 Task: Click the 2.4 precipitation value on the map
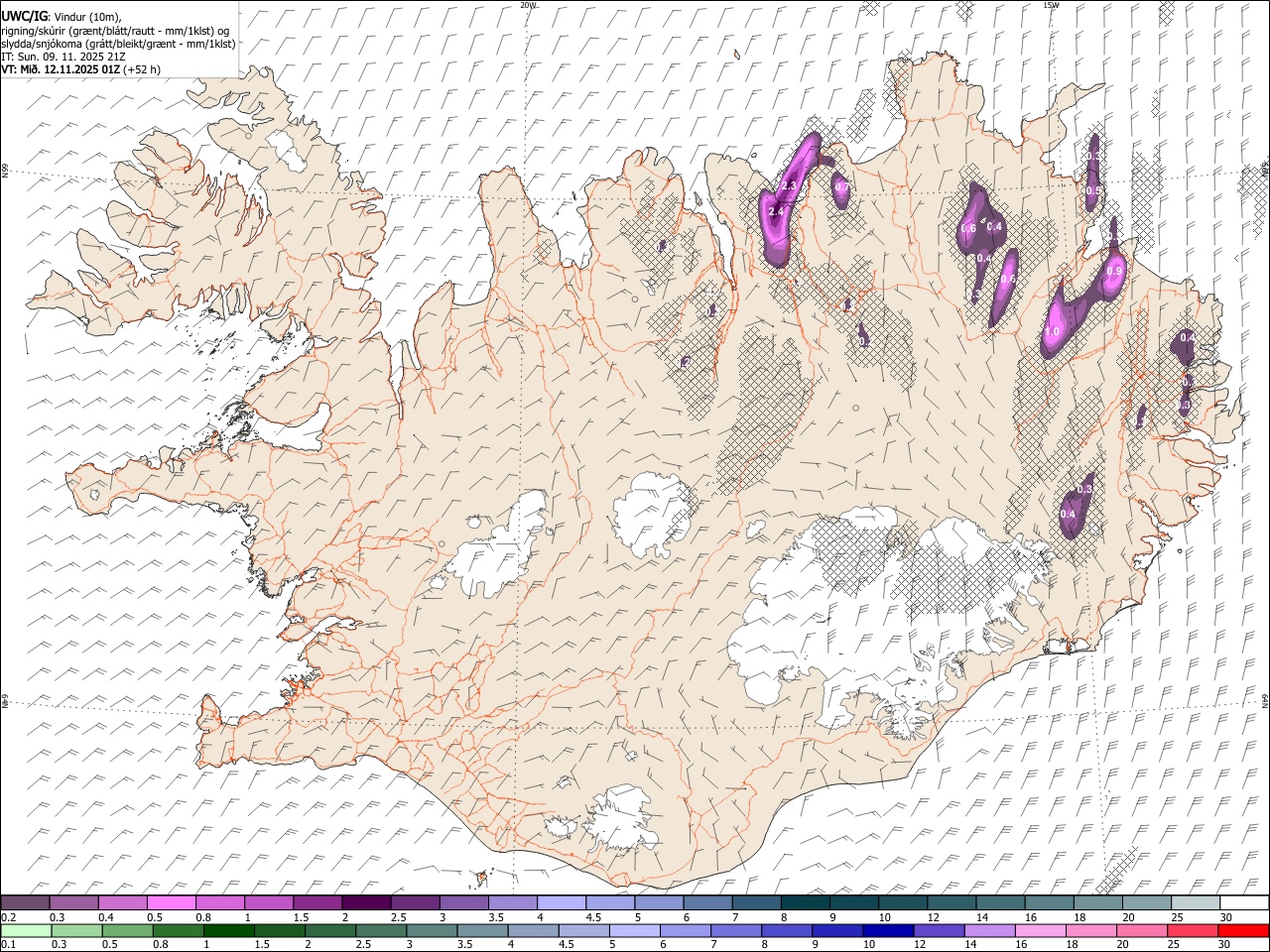776,211
